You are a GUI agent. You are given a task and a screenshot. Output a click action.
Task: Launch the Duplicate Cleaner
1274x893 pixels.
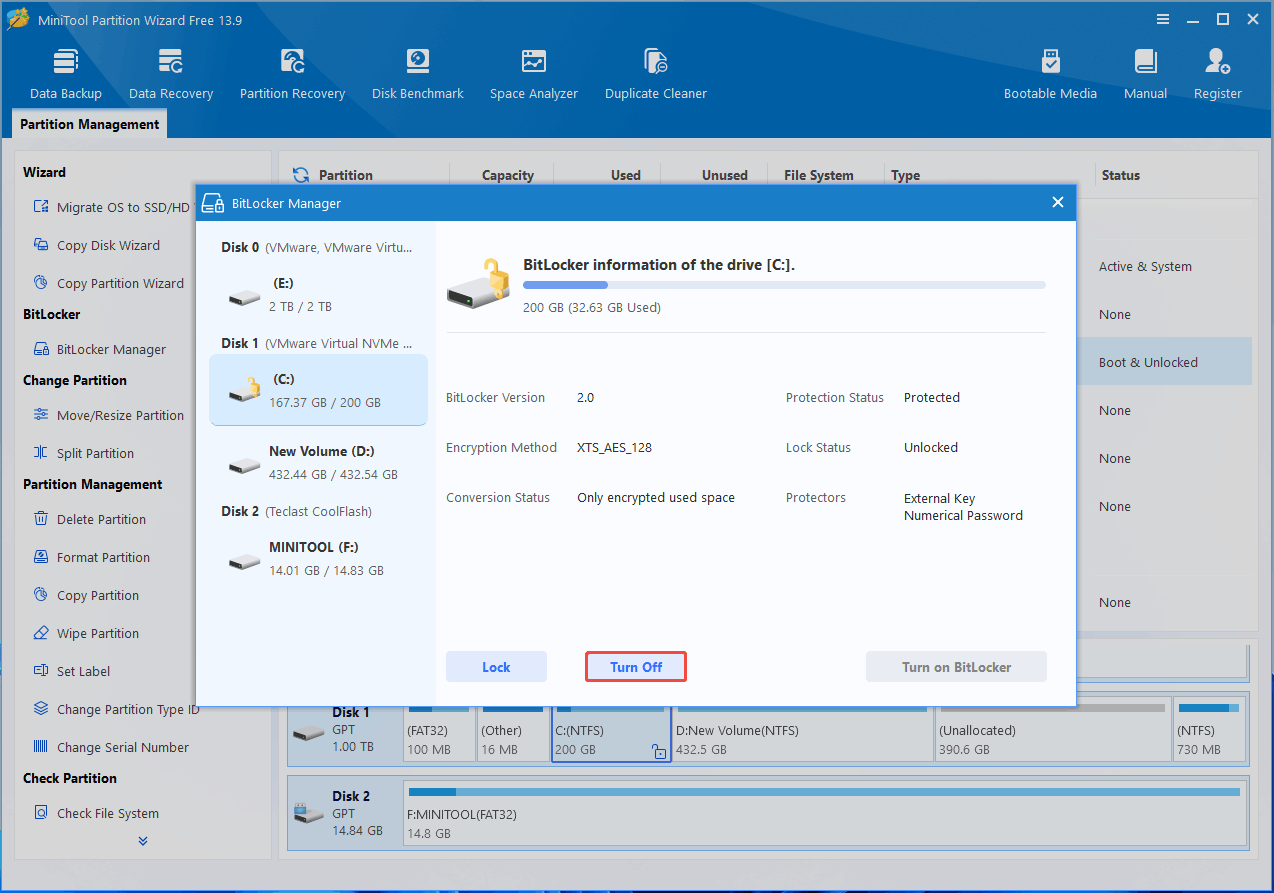click(656, 74)
